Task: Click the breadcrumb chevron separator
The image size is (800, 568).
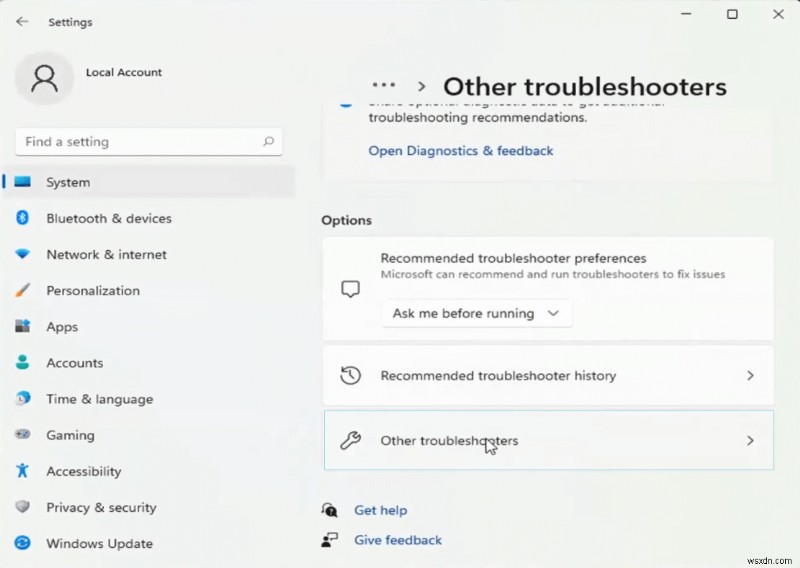Action: click(x=421, y=86)
